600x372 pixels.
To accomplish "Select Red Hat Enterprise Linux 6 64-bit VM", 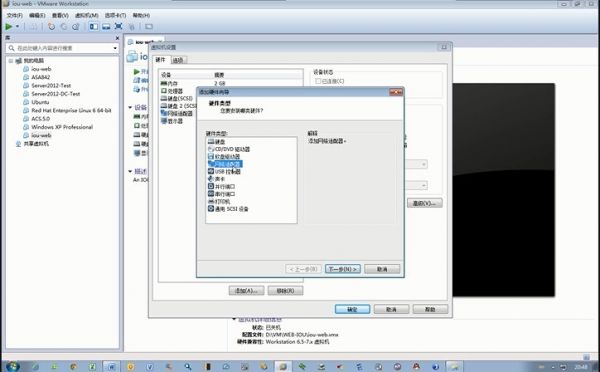I will [71, 110].
